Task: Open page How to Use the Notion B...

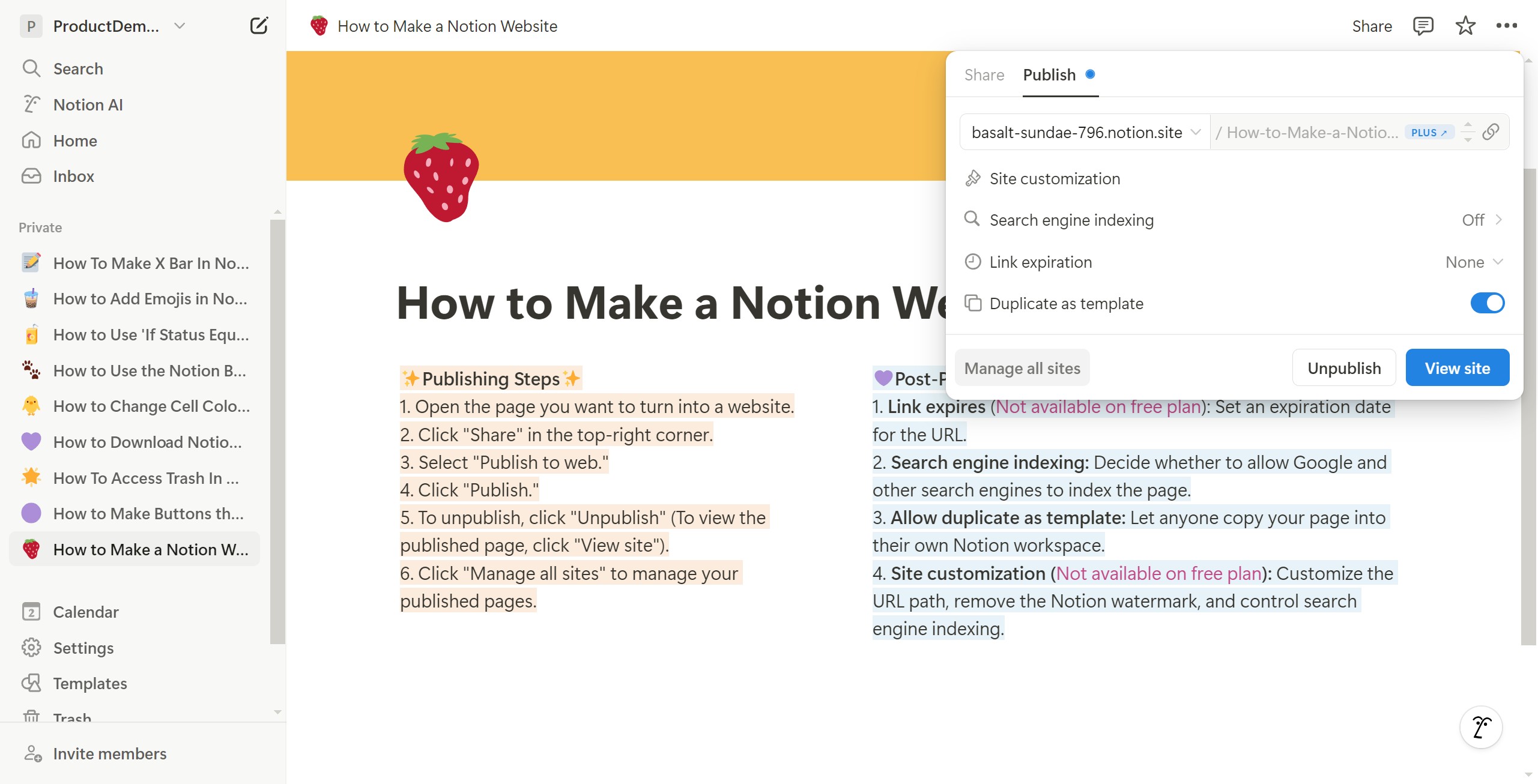Action: 135,370
